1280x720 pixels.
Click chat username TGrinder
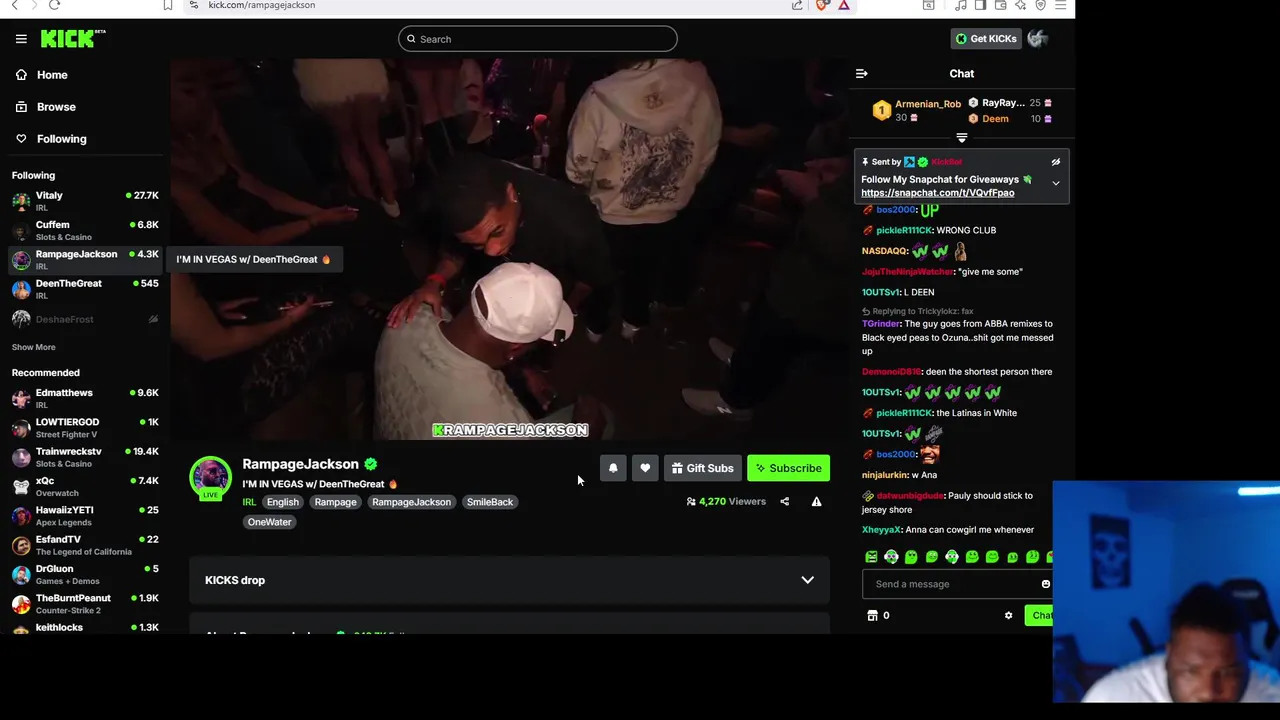click(x=881, y=324)
